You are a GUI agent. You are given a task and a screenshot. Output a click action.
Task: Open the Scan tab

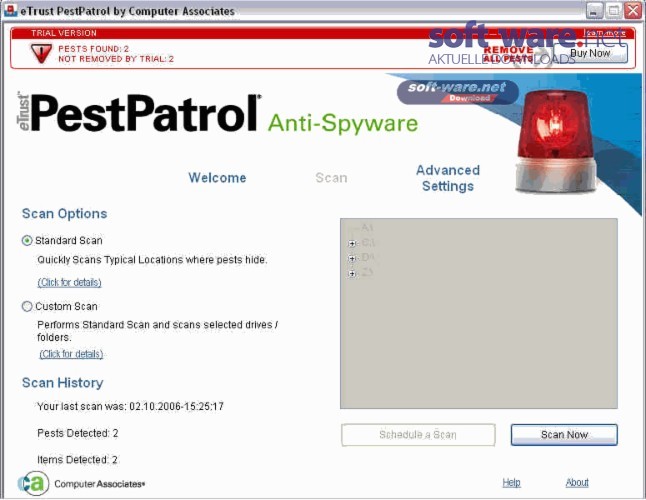coord(331,178)
